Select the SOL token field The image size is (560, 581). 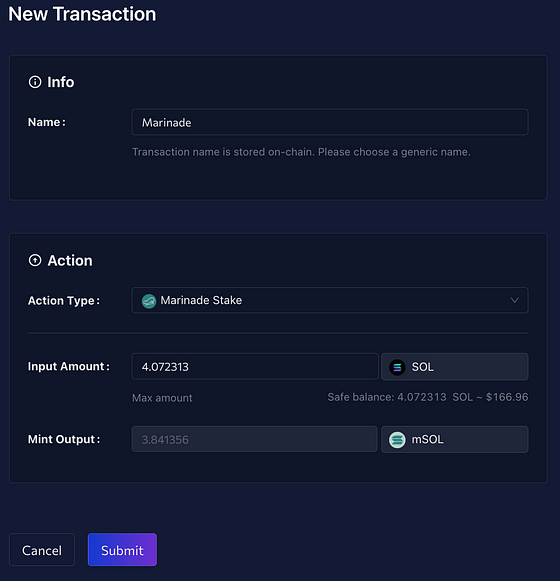pyautogui.click(x=455, y=367)
